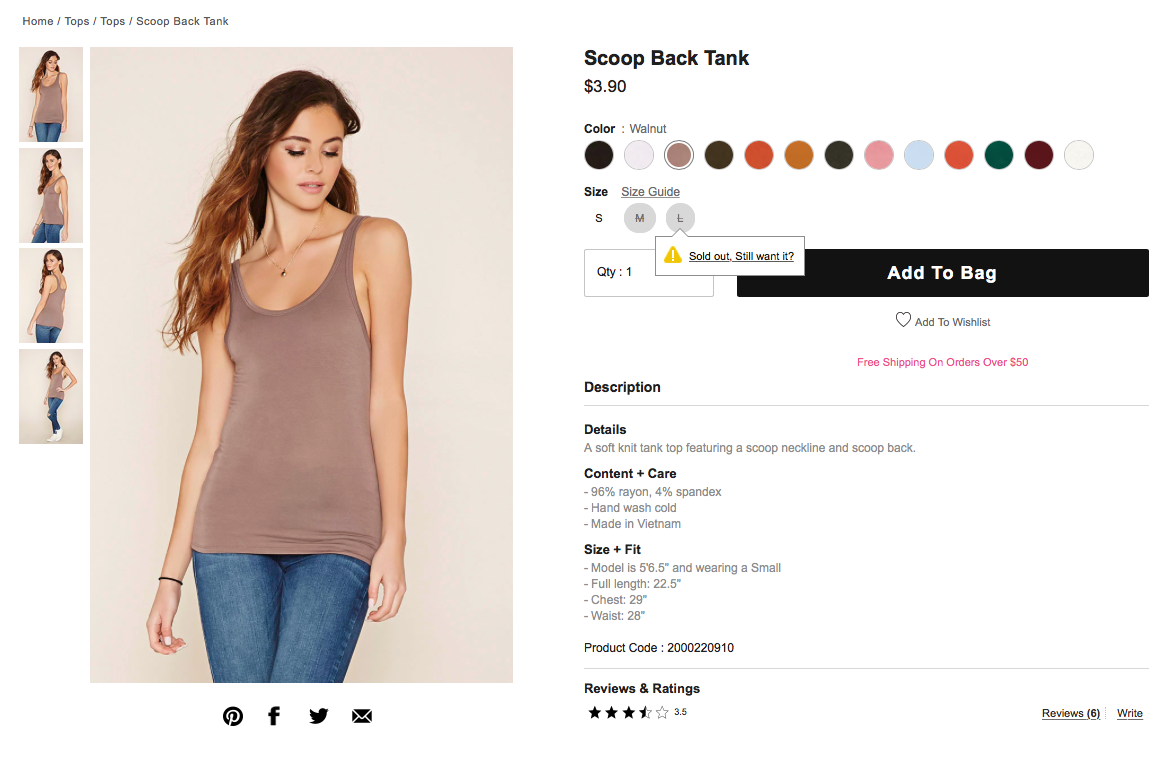Email this product via envelope icon
This screenshot has width=1176, height=757.
point(362,716)
